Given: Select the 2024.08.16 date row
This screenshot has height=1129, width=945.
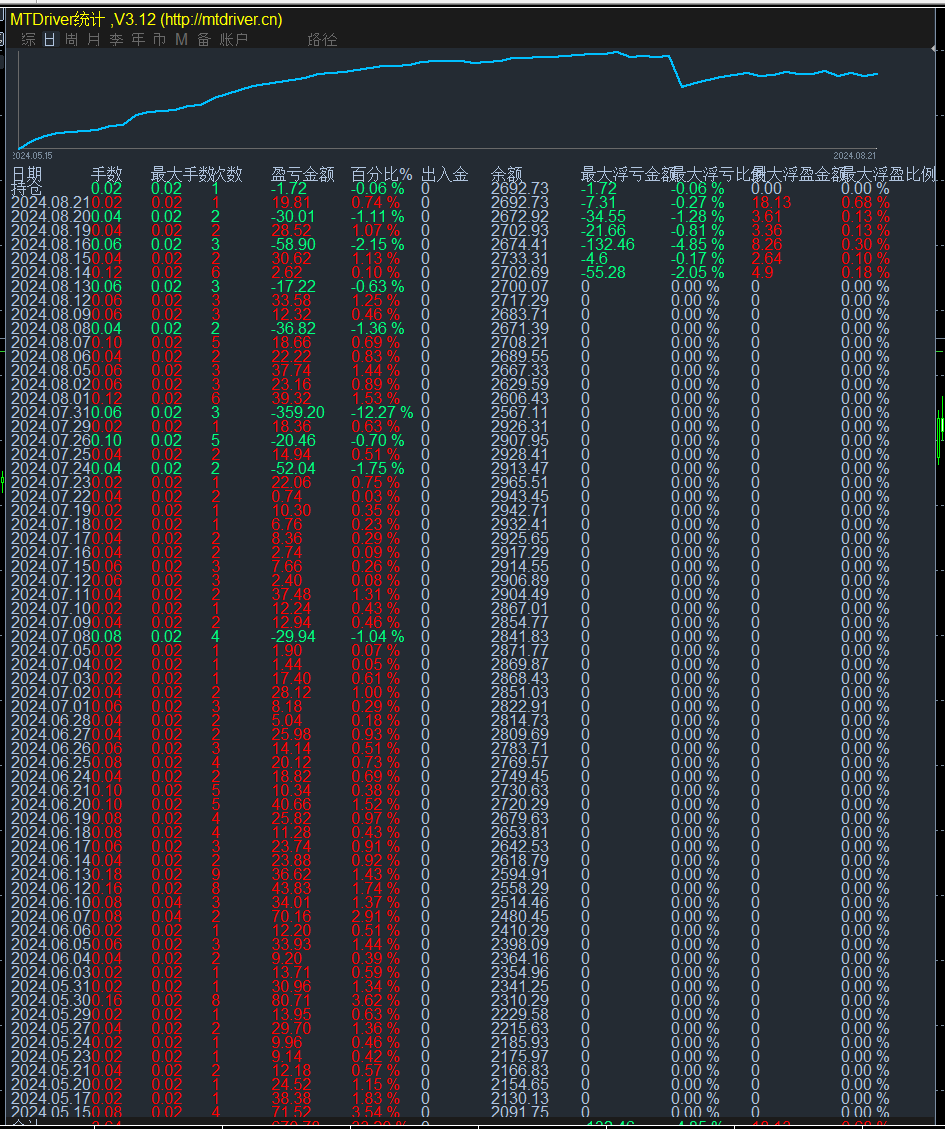Looking at the screenshot, I should point(51,244).
